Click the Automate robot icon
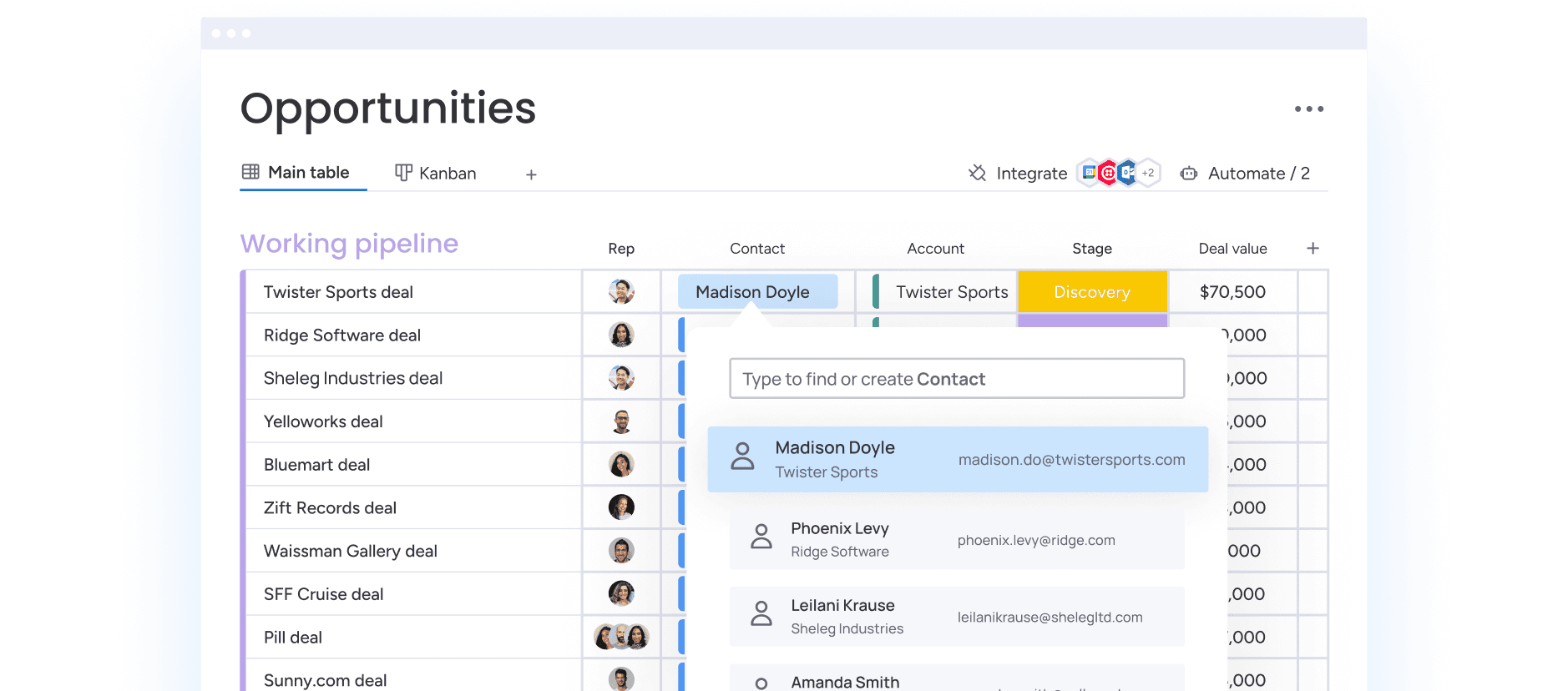Screen dimensions: 1568x691 tap(1189, 174)
